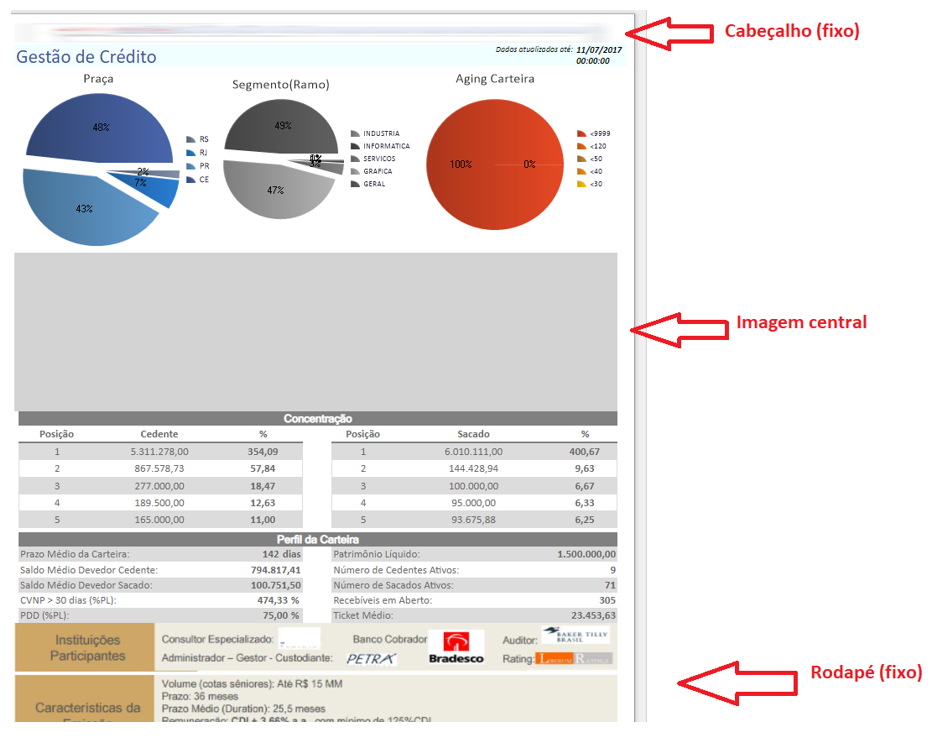Click the Bradesco bank logo
Screen dimensions: 934x736
click(x=456, y=647)
